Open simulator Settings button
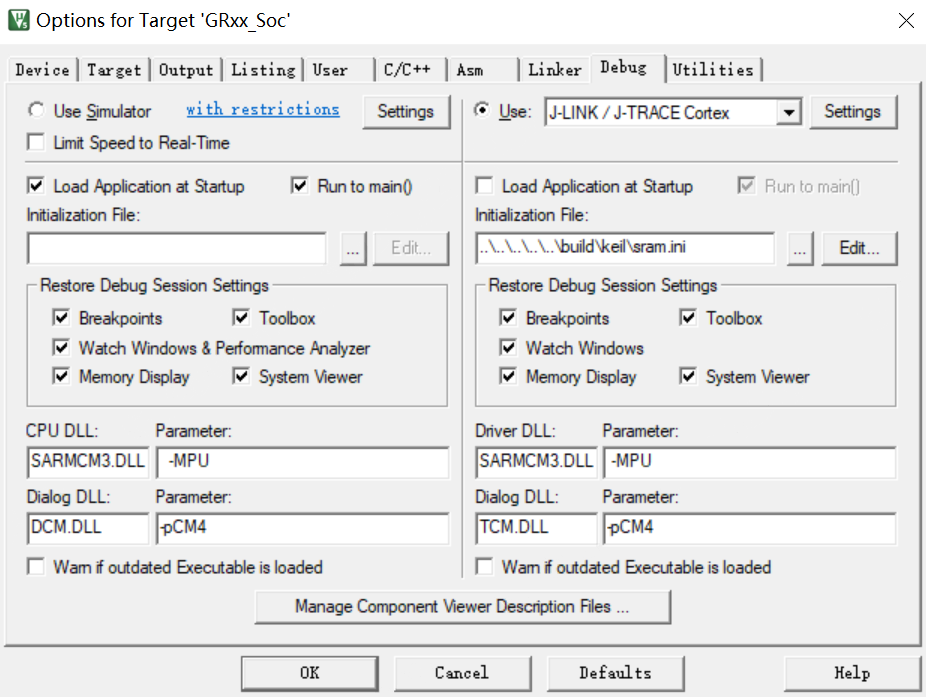Viewport: 926px width, 697px height. pyautogui.click(x=406, y=112)
